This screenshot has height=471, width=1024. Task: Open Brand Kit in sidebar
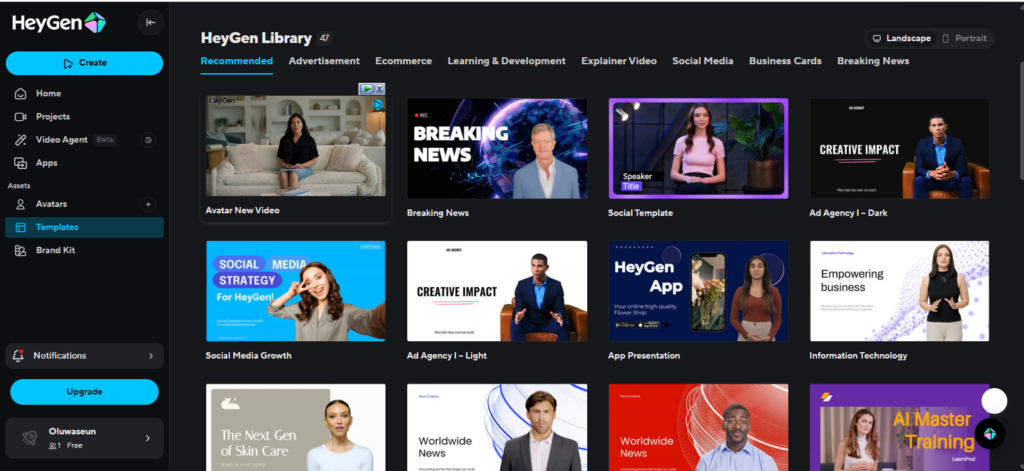[55, 250]
